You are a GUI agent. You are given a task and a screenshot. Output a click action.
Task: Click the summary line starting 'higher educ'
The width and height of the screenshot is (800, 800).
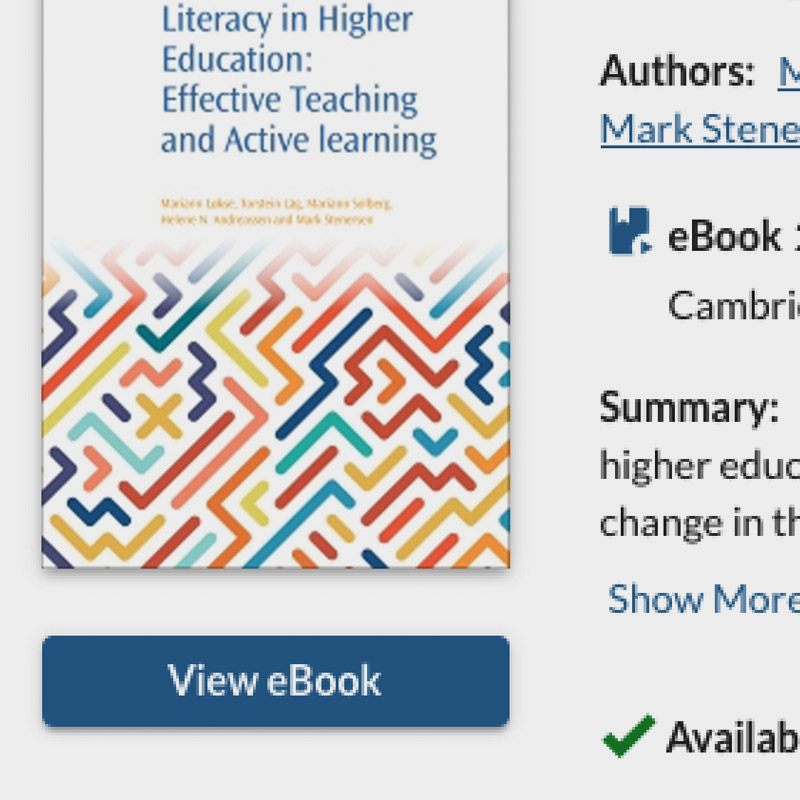(x=700, y=465)
